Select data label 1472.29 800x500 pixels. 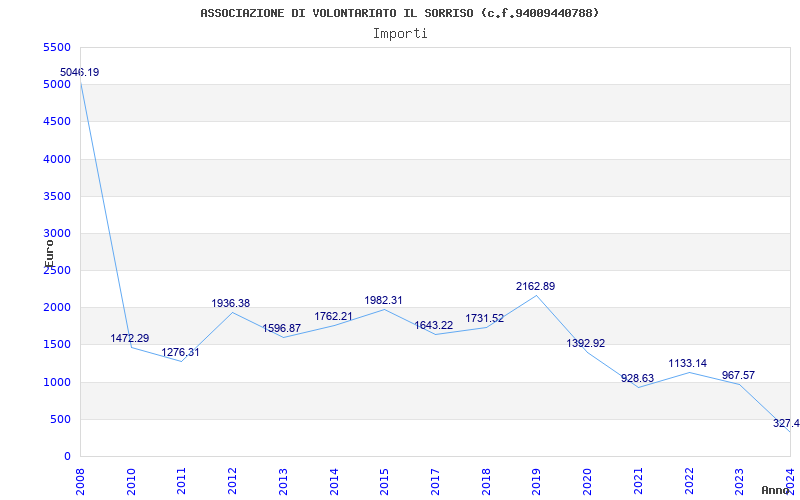click(x=130, y=338)
